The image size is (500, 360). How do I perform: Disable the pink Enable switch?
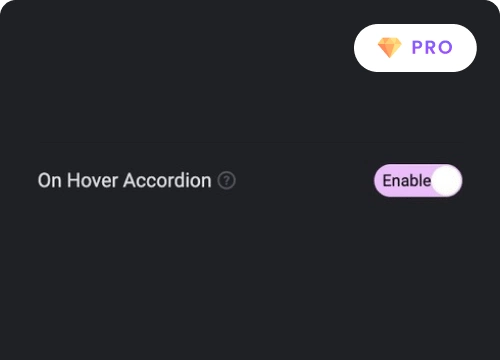pos(418,181)
